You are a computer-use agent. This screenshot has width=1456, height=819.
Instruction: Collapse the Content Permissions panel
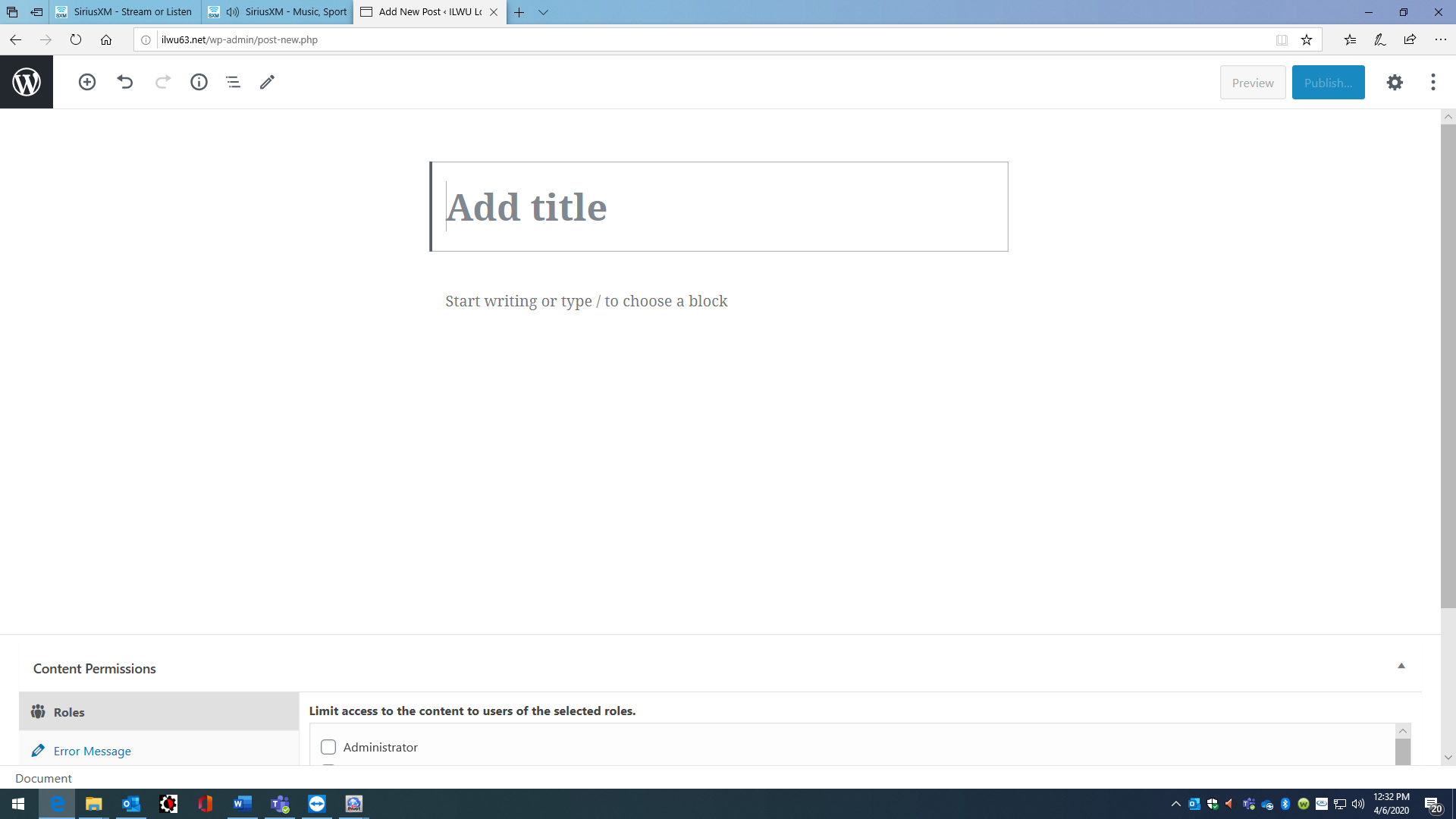(1401, 666)
